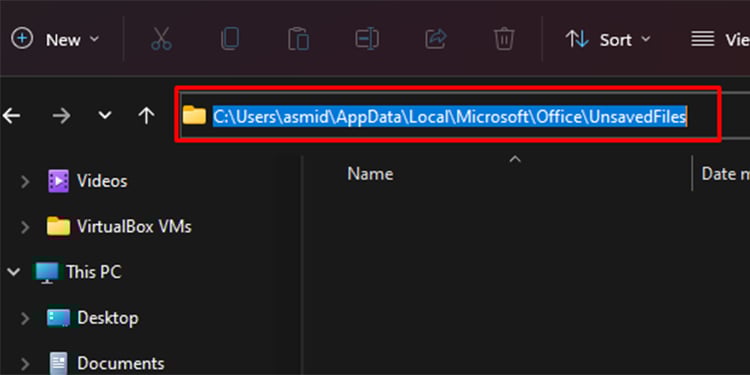Expand the VirtualBox VMs node

coord(25,227)
